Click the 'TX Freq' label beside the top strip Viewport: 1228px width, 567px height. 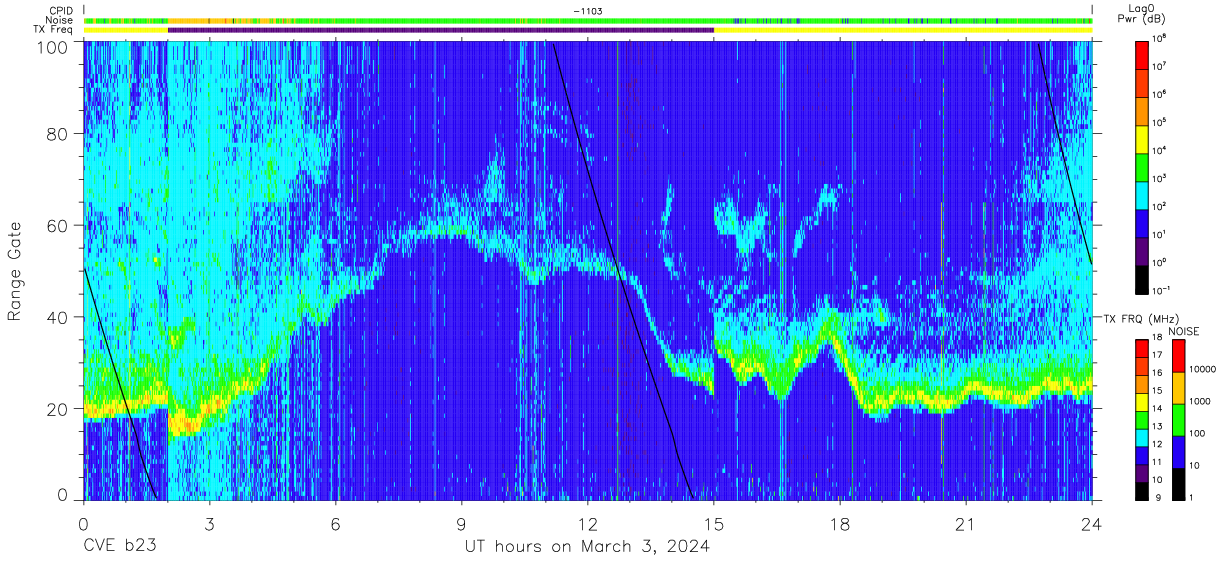53,30
